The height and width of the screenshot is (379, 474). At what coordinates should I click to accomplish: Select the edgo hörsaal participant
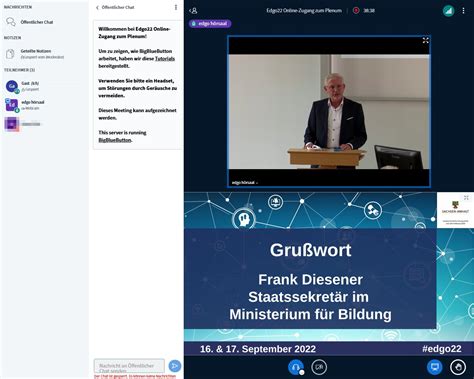(x=33, y=105)
